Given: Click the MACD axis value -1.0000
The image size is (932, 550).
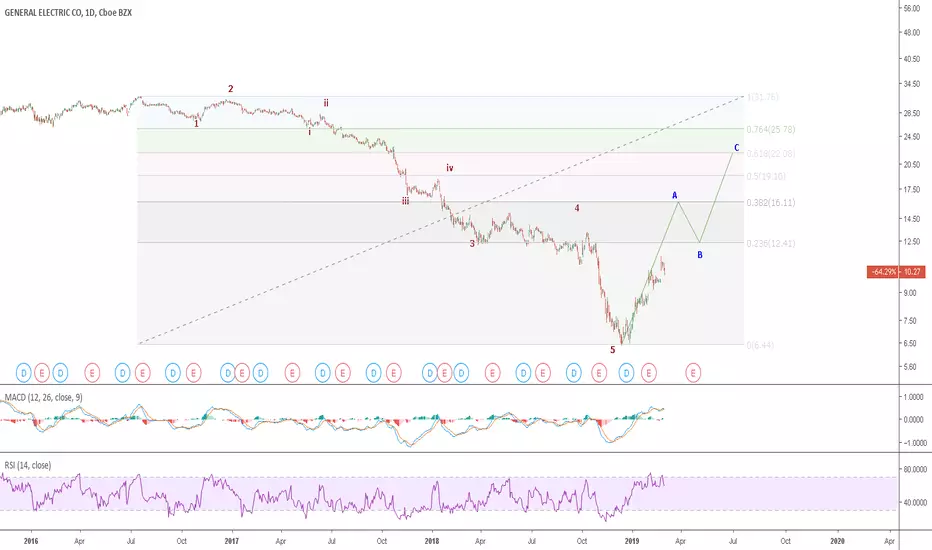Looking at the screenshot, I should [x=914, y=443].
